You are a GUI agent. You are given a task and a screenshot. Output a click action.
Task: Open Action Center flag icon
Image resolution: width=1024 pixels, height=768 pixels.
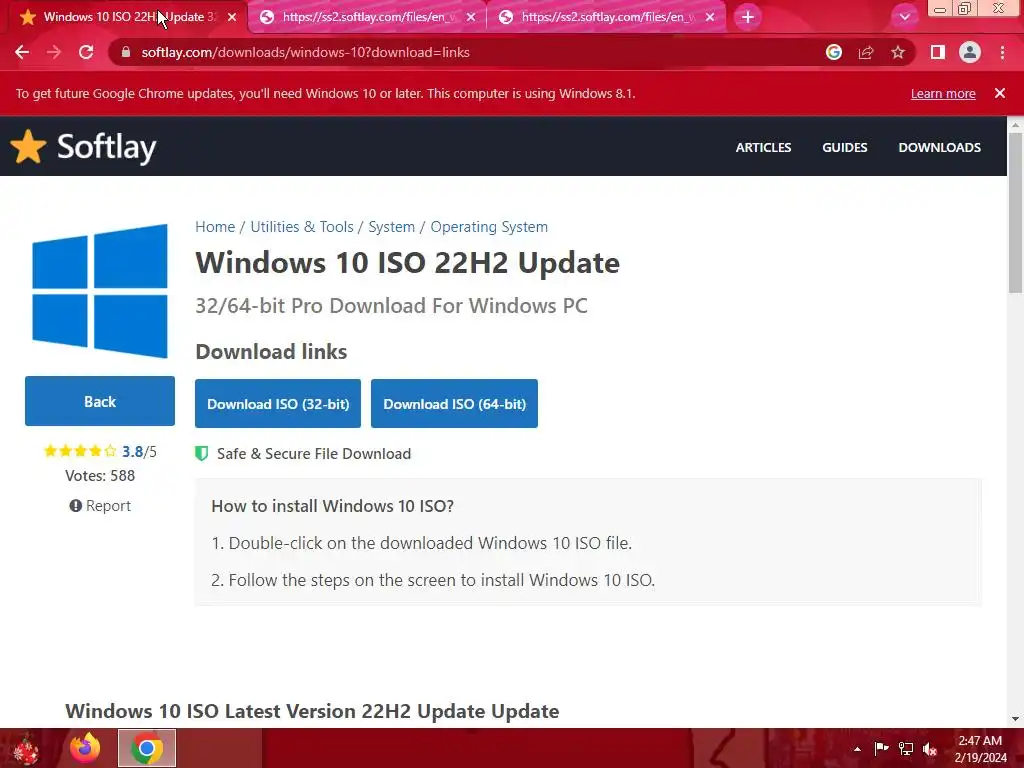[x=881, y=748]
